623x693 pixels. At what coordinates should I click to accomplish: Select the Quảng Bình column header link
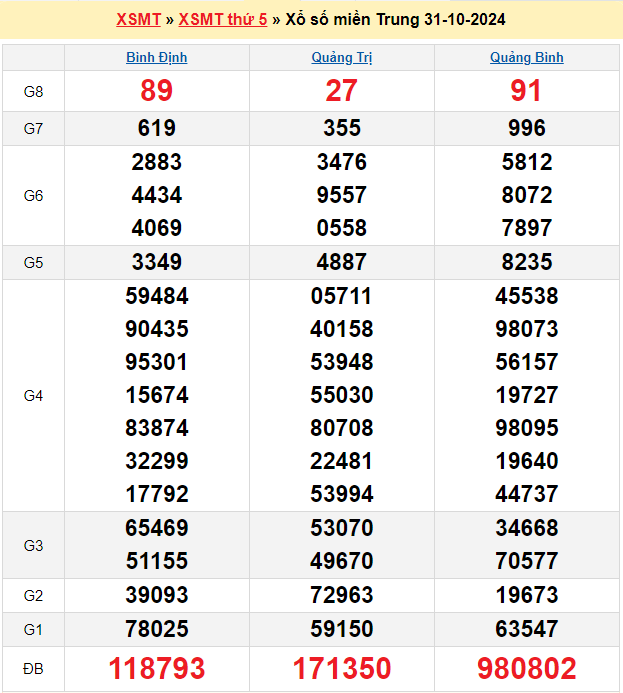pos(526,57)
